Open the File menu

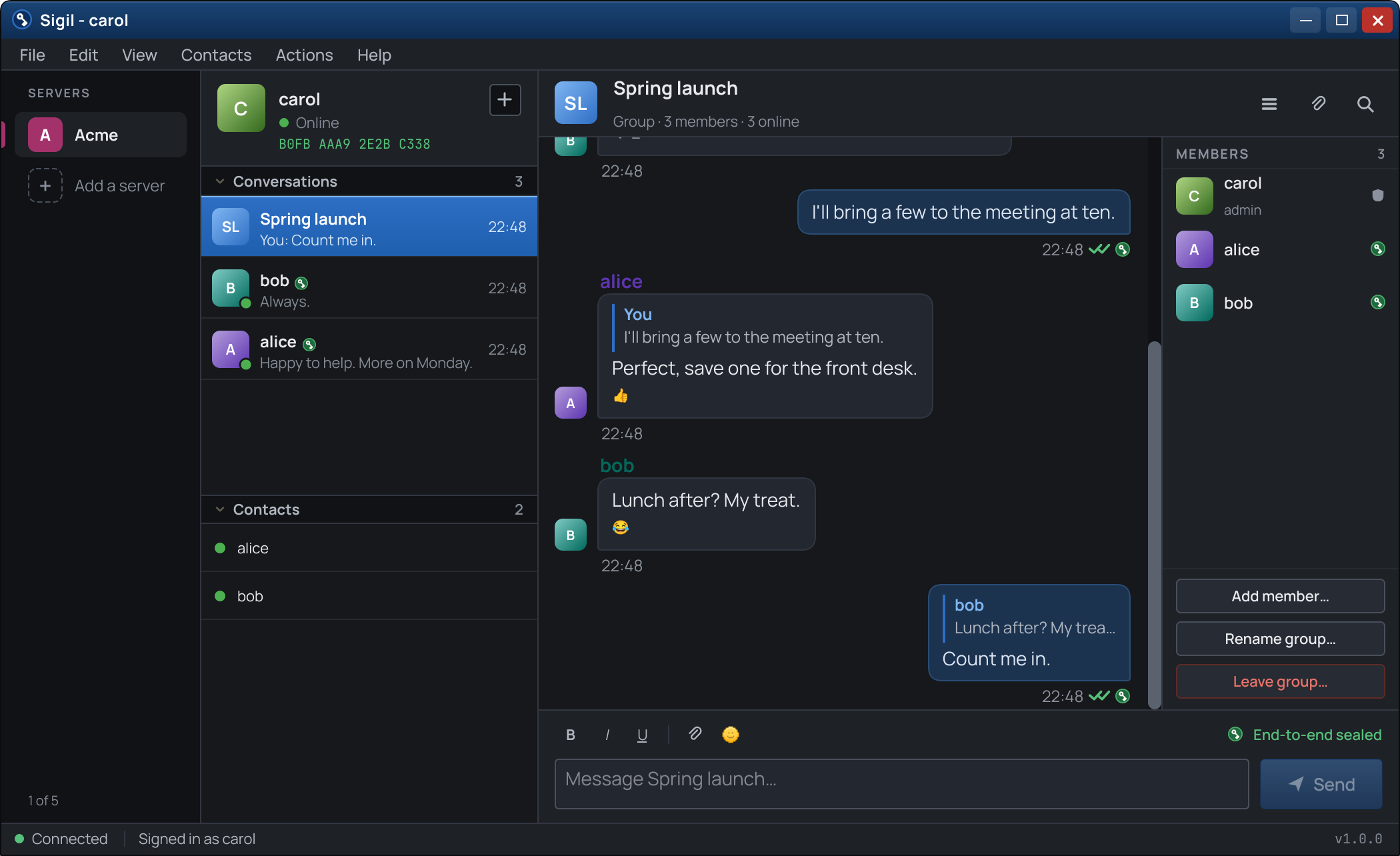tap(33, 55)
